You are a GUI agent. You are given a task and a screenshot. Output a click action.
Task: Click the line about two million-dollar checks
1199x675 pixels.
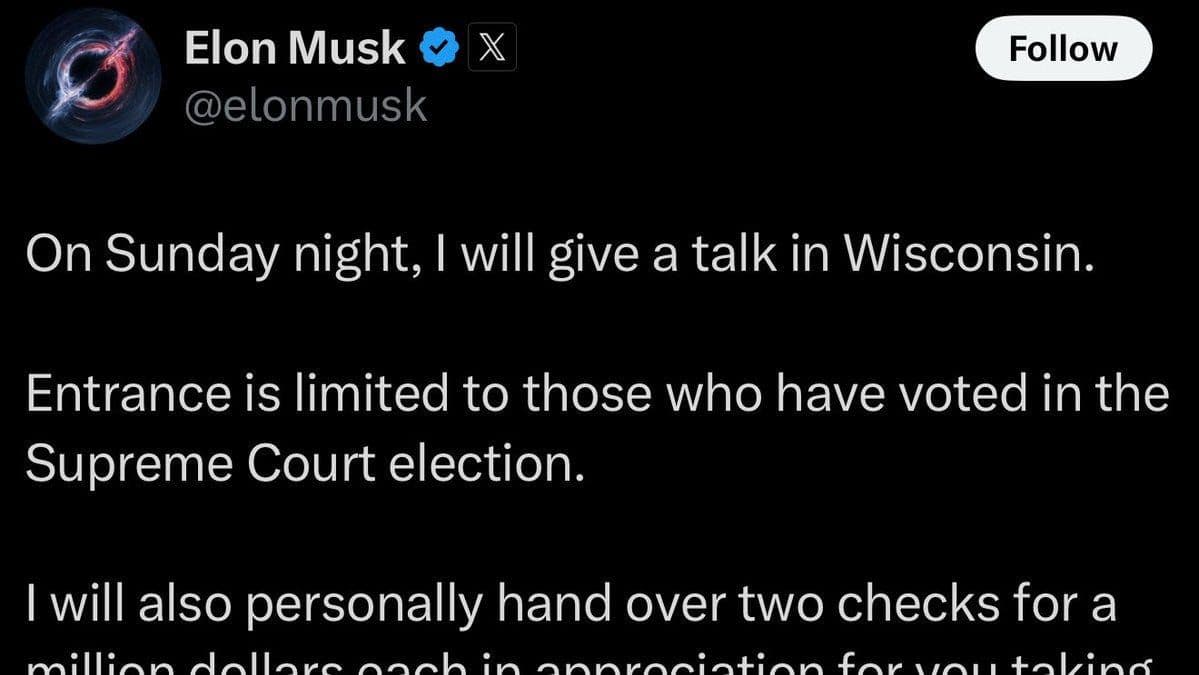point(570,602)
